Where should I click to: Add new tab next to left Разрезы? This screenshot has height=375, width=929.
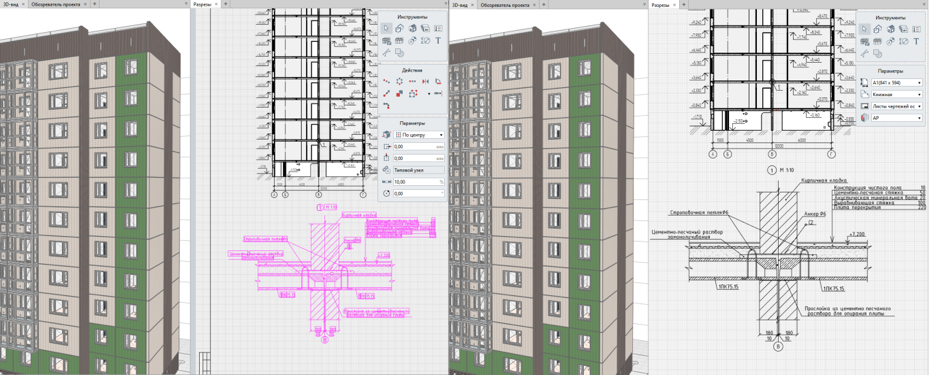pyautogui.click(x=225, y=4)
